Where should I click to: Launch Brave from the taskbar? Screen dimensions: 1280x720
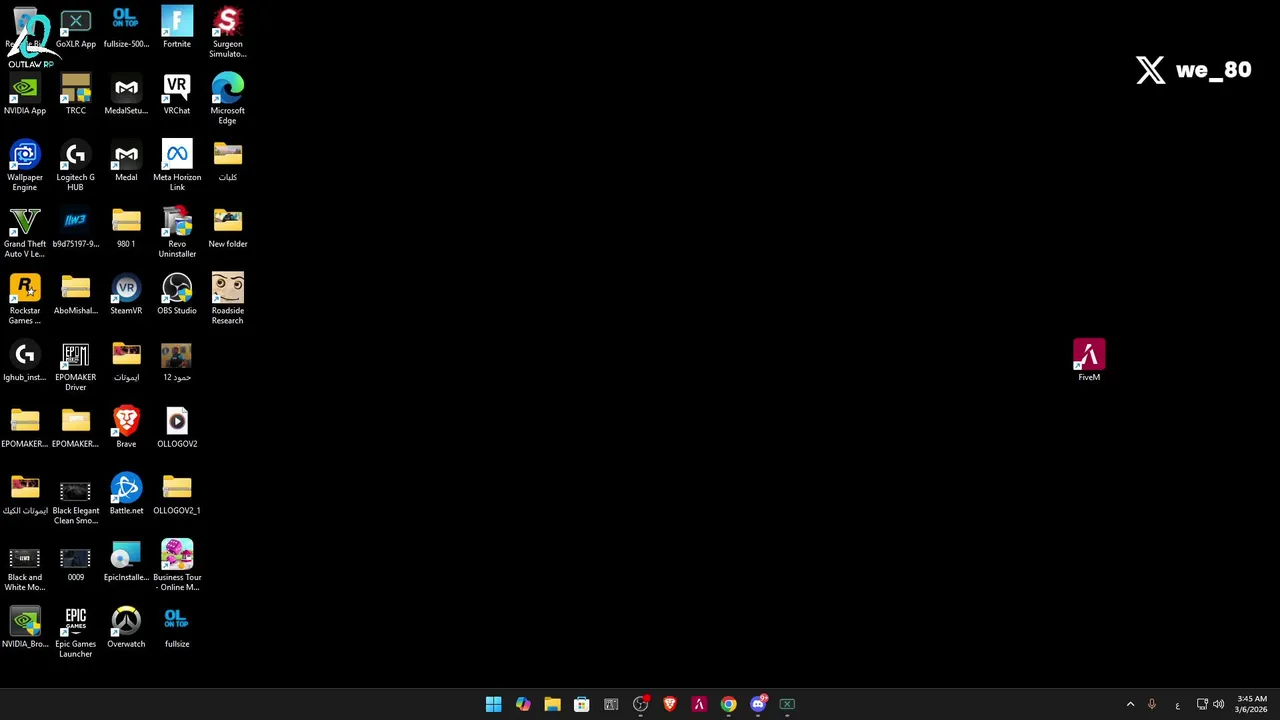coord(670,704)
